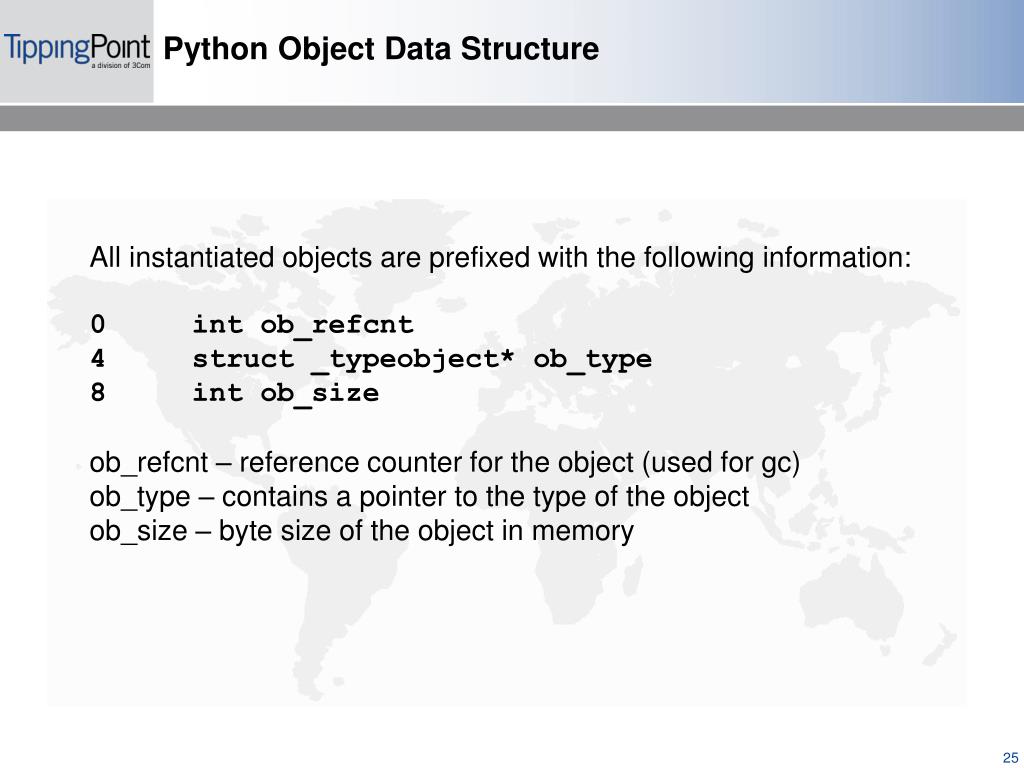Click the ob_size byte size description
This screenshot has height=768, width=1024.
point(361,531)
